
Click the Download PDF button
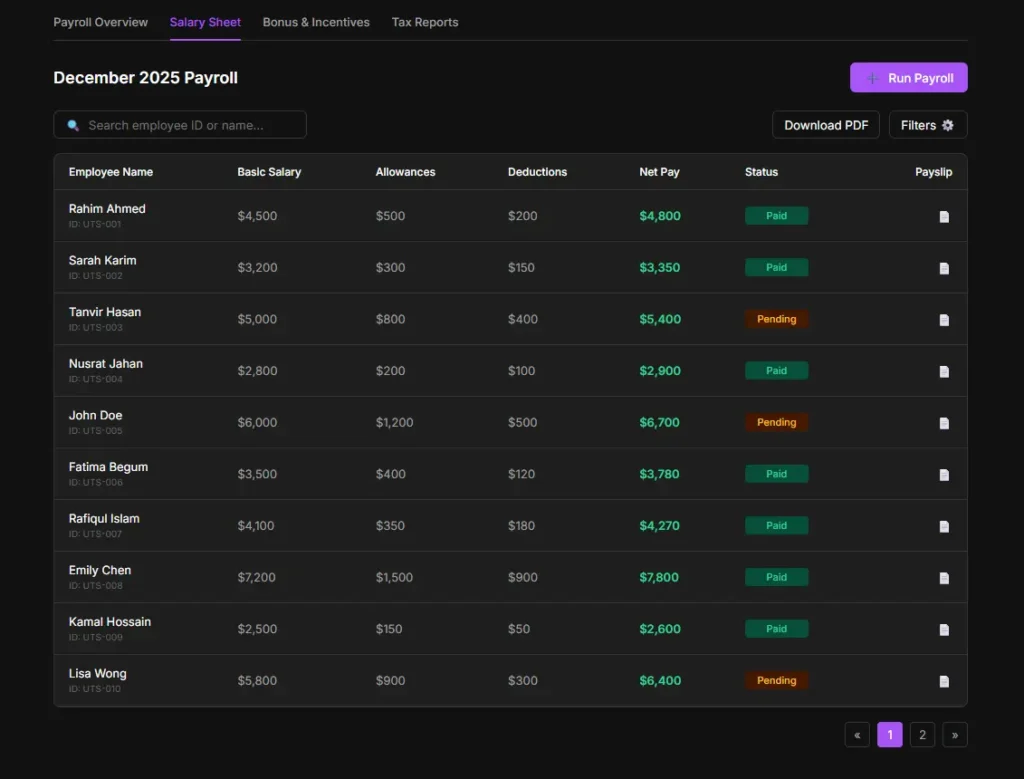click(825, 125)
